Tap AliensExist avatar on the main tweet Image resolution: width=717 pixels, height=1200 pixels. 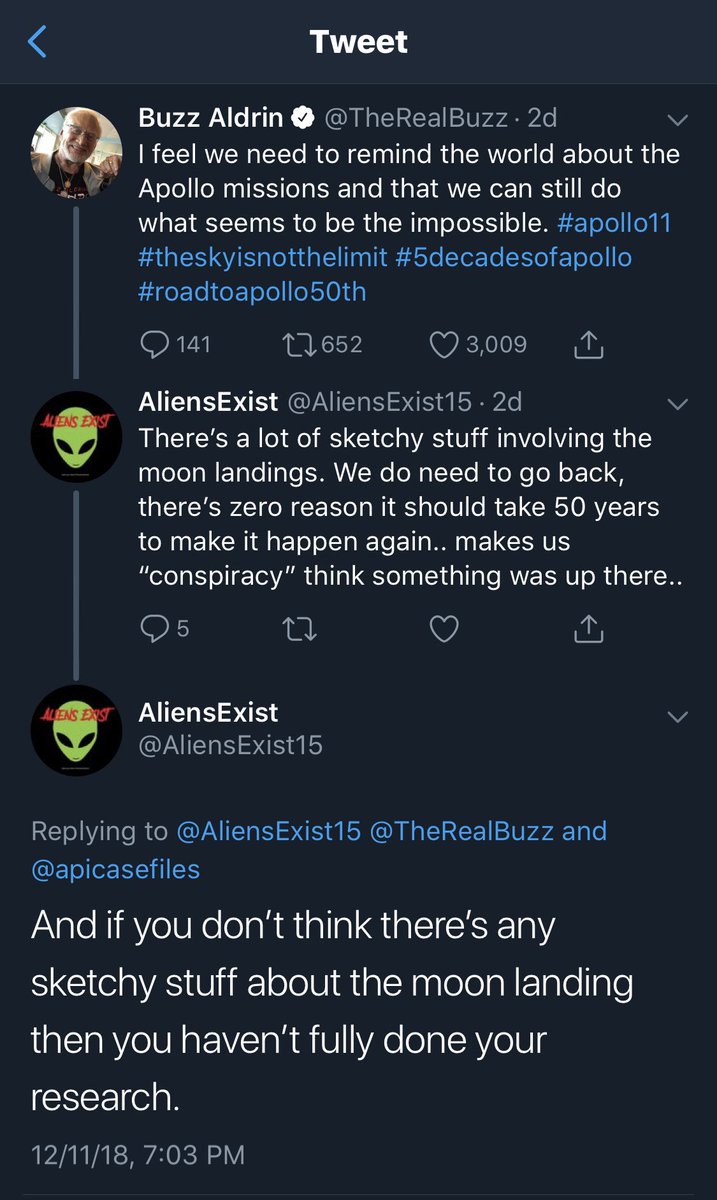77,730
